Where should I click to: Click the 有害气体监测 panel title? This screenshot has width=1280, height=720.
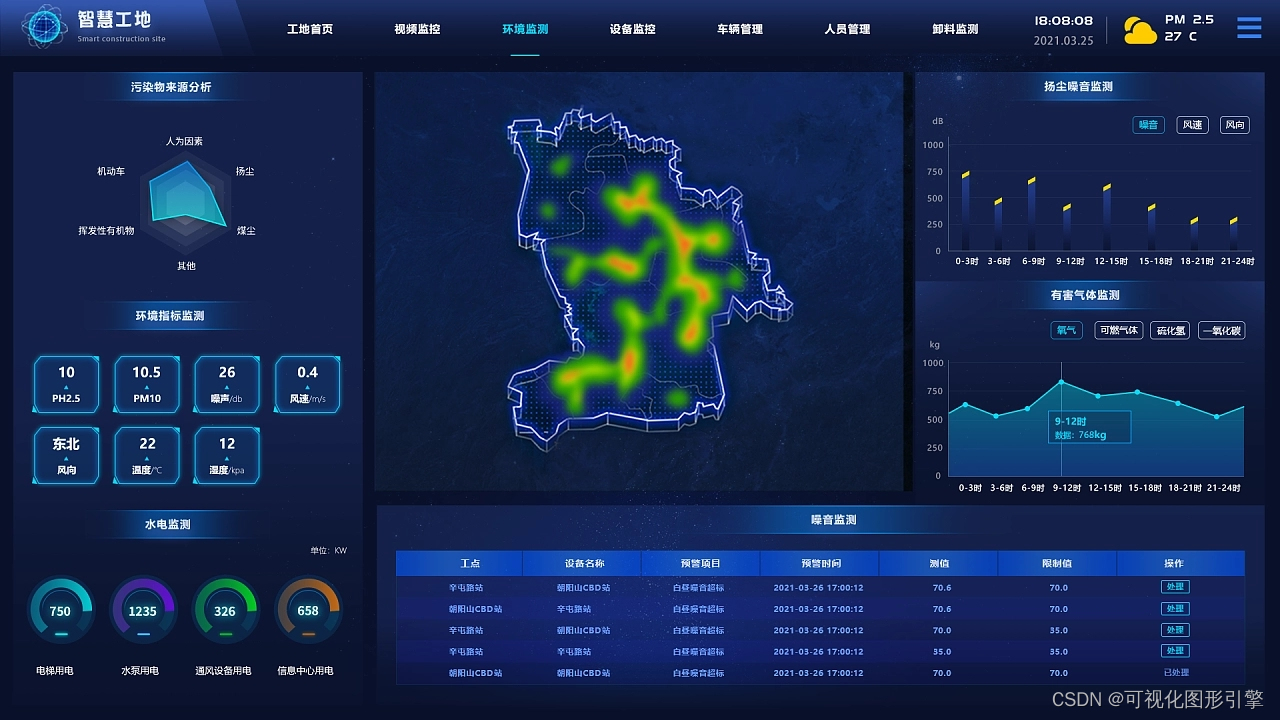pyautogui.click(x=1085, y=295)
